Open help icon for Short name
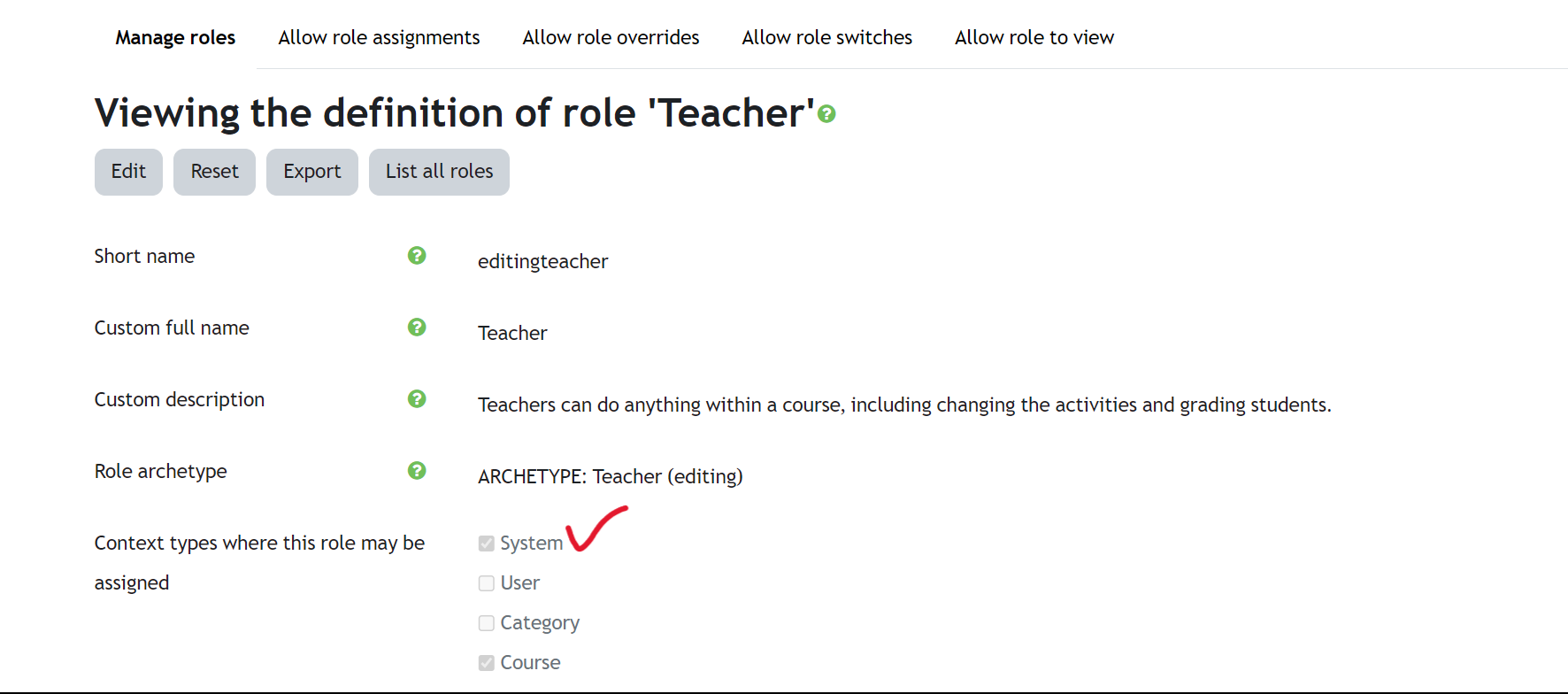 [x=417, y=255]
